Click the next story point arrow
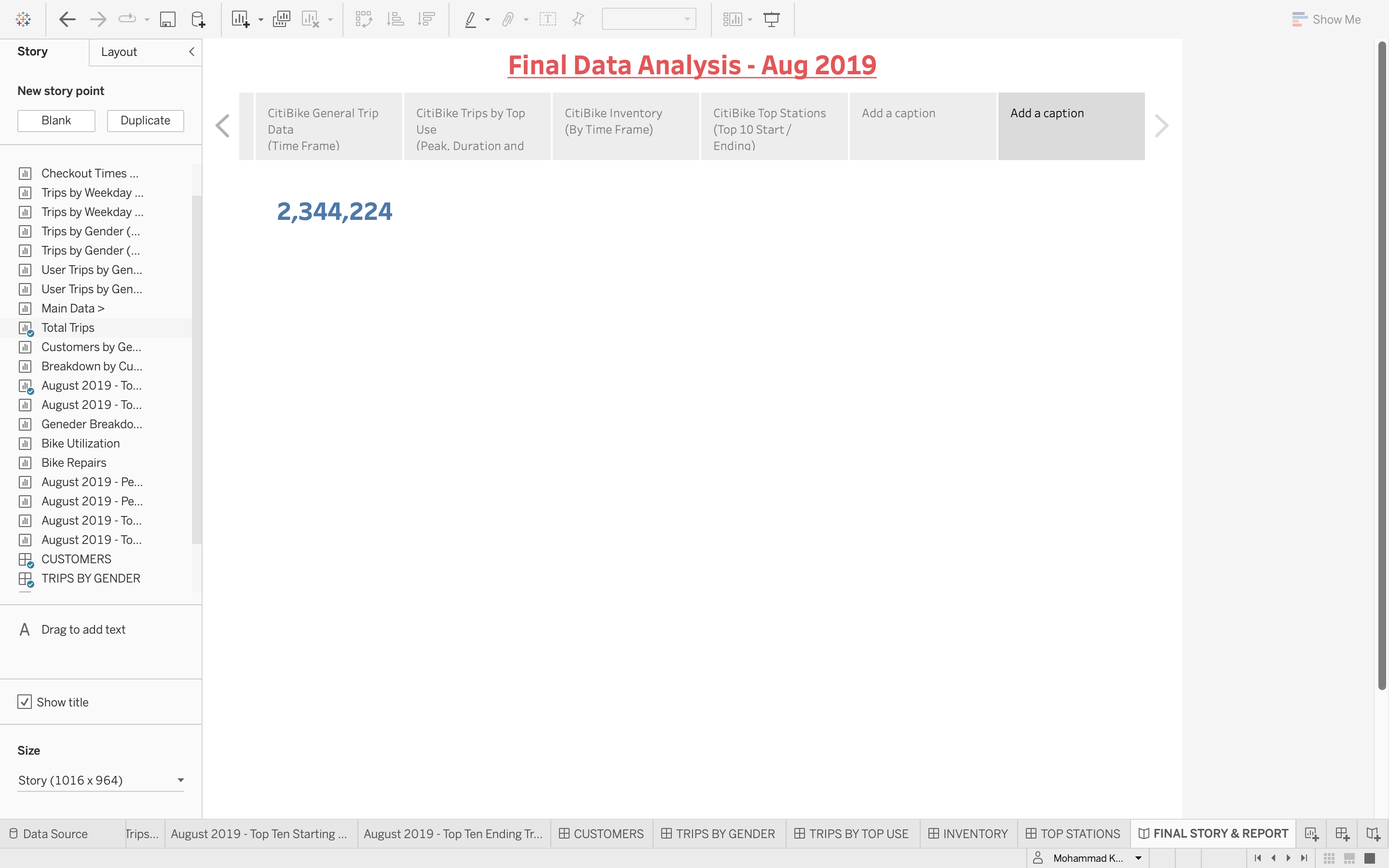The height and width of the screenshot is (868, 1389). click(x=1161, y=126)
